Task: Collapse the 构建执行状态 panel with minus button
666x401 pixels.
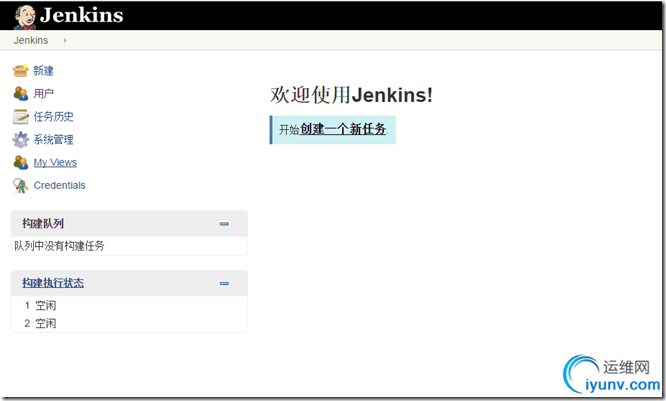Action: (x=224, y=283)
